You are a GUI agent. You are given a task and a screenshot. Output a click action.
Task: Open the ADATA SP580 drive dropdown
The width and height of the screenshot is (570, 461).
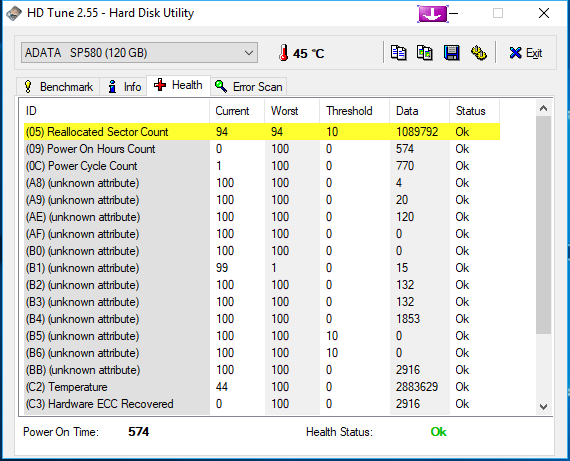(140, 53)
